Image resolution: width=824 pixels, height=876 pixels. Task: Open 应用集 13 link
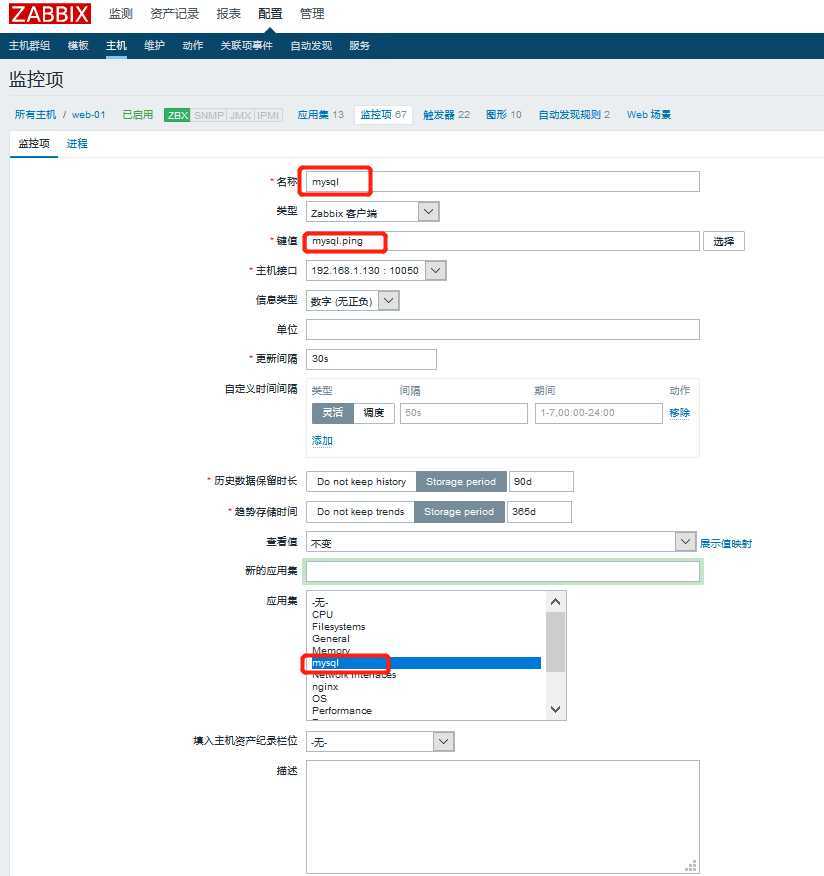pyautogui.click(x=321, y=115)
